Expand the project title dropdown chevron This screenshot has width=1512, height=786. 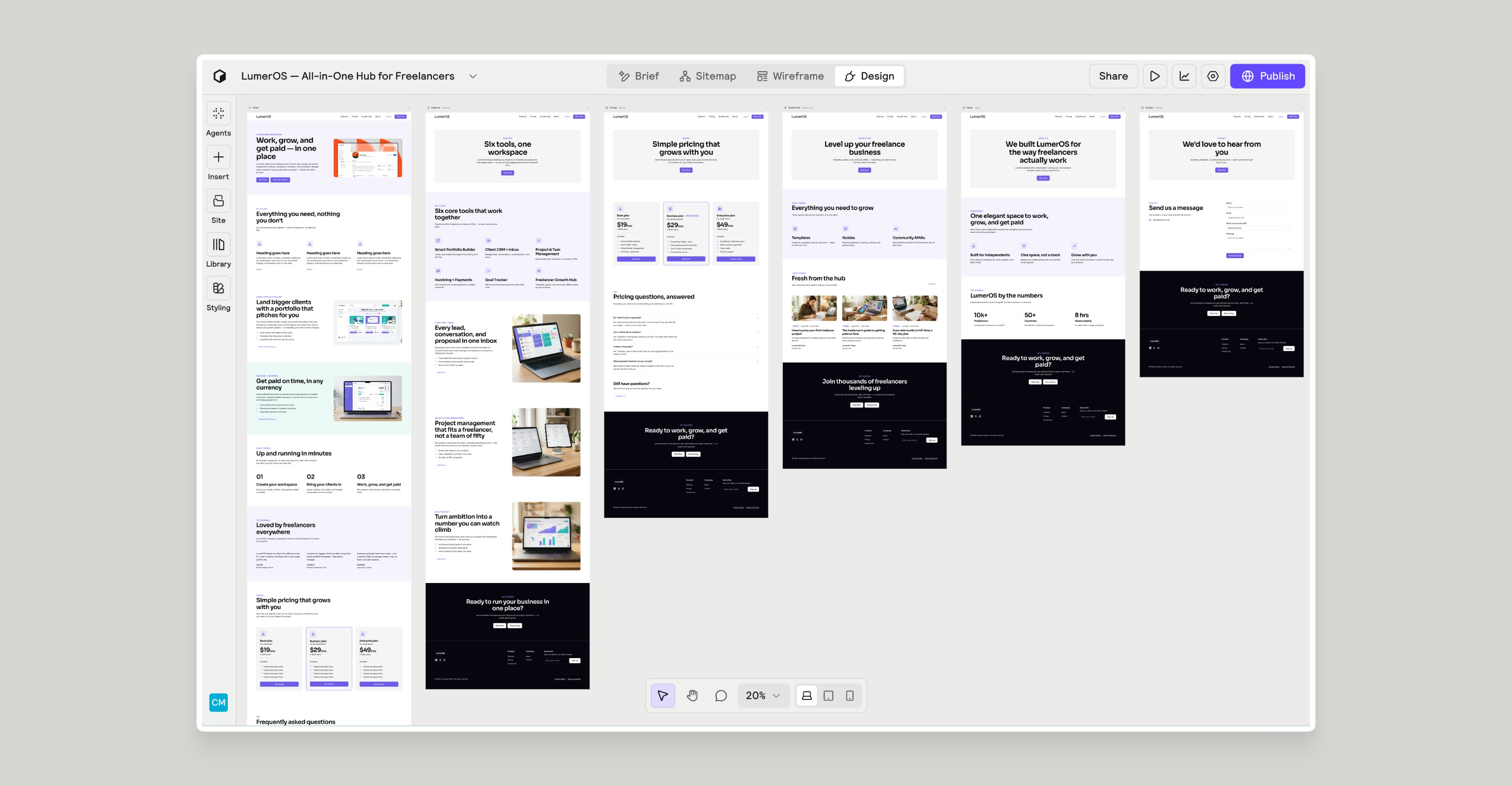[473, 76]
